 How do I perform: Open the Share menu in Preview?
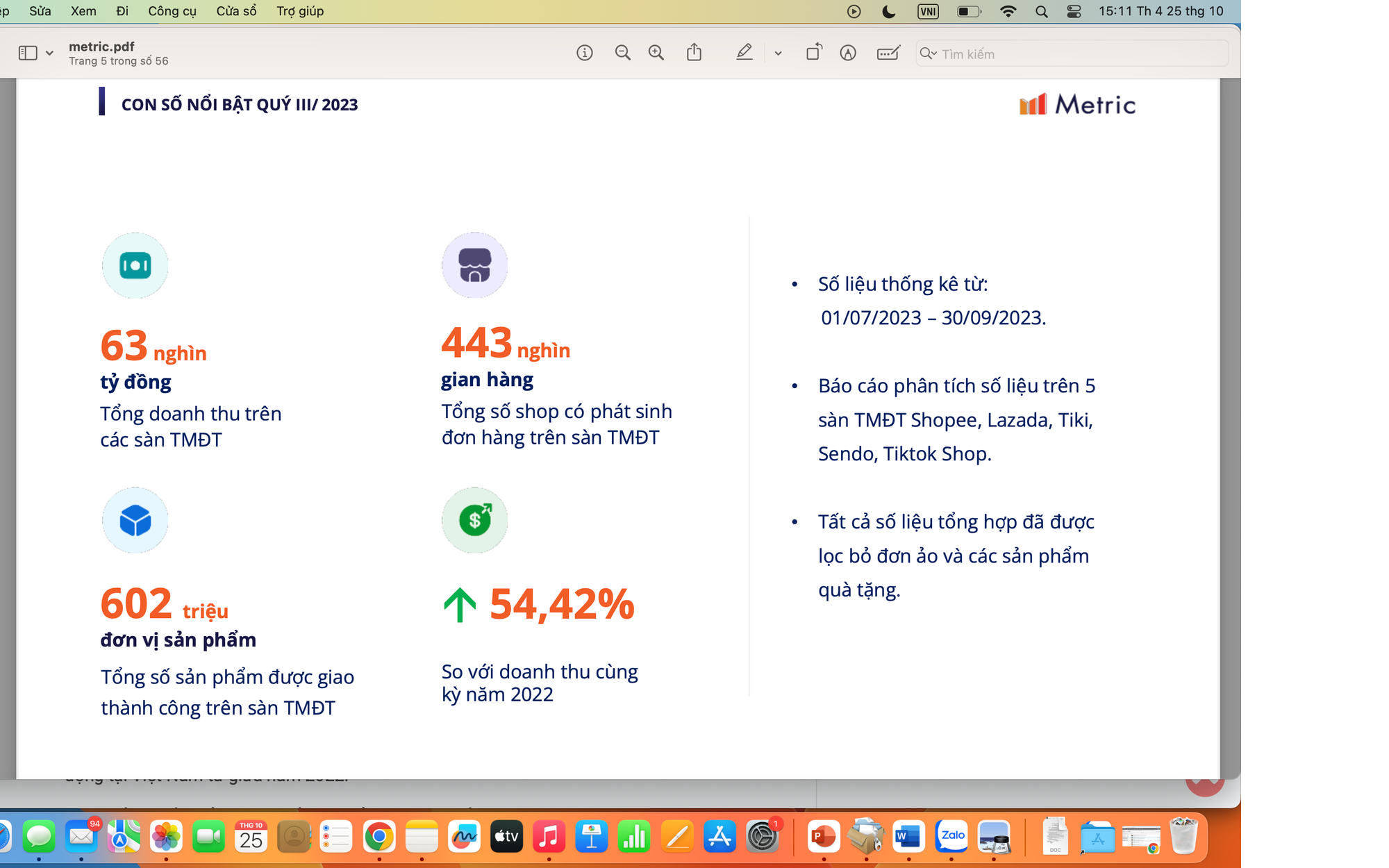694,52
